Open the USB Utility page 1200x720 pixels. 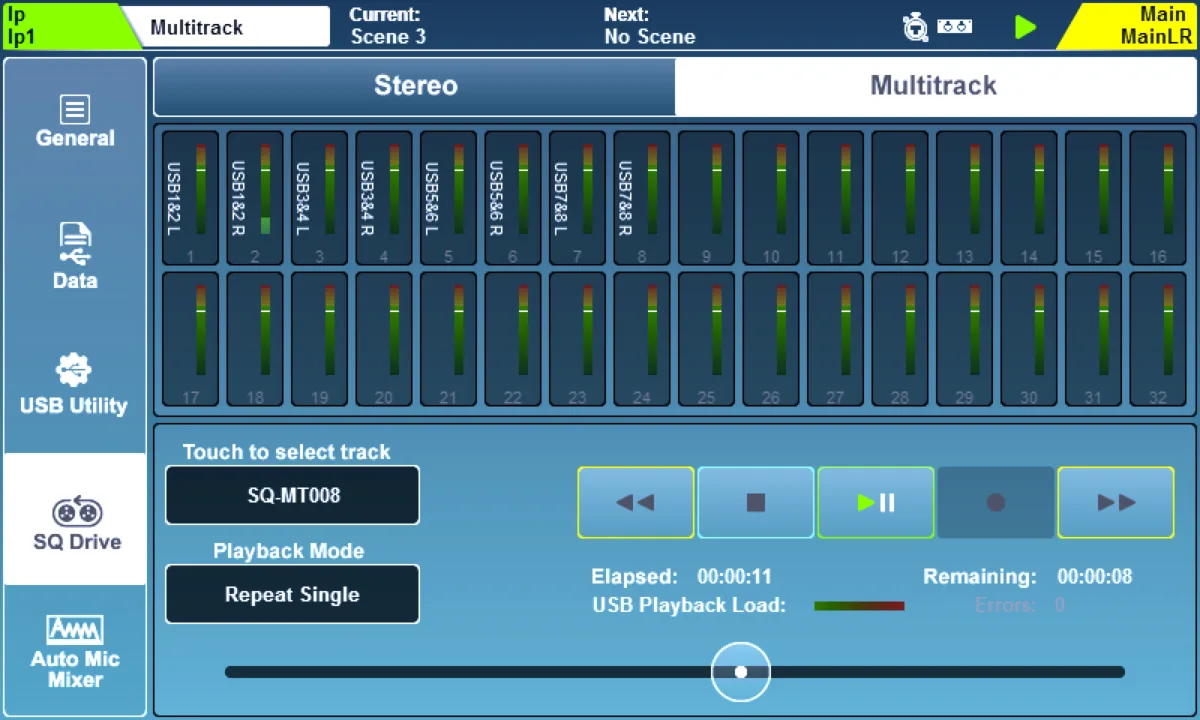(x=75, y=386)
